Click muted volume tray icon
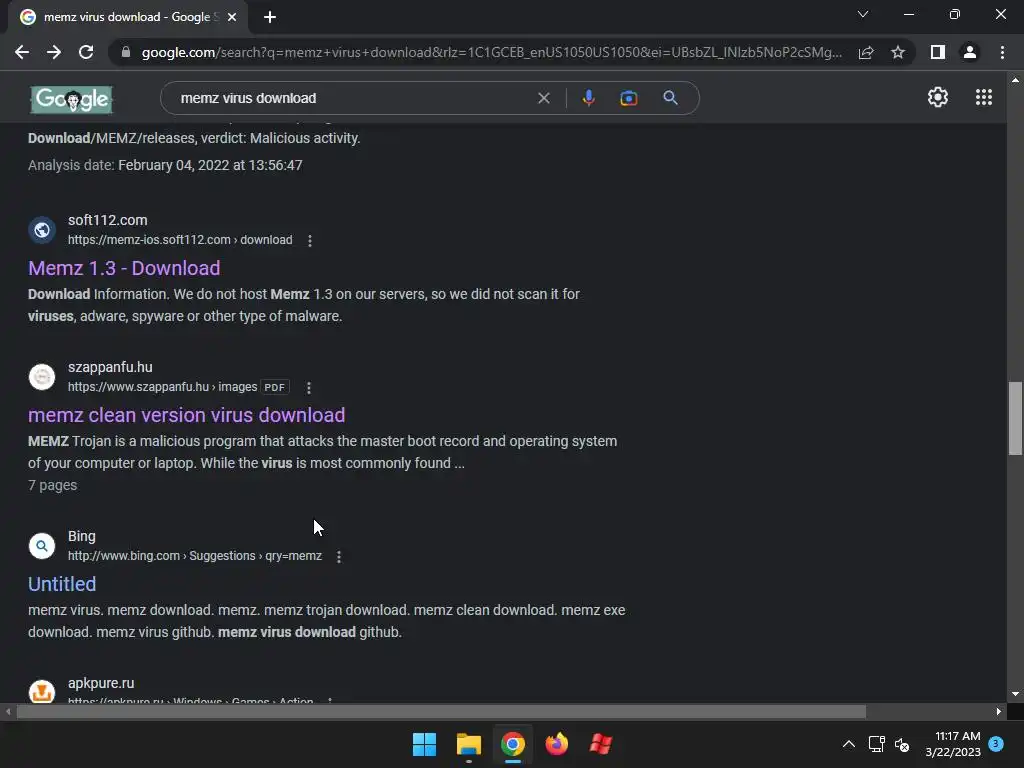The height and width of the screenshot is (768, 1024). pyautogui.click(x=903, y=744)
